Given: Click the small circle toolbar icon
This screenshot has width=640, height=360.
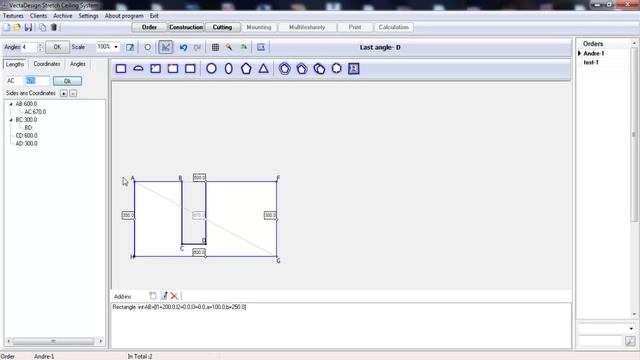Looking at the screenshot, I should (147, 47).
